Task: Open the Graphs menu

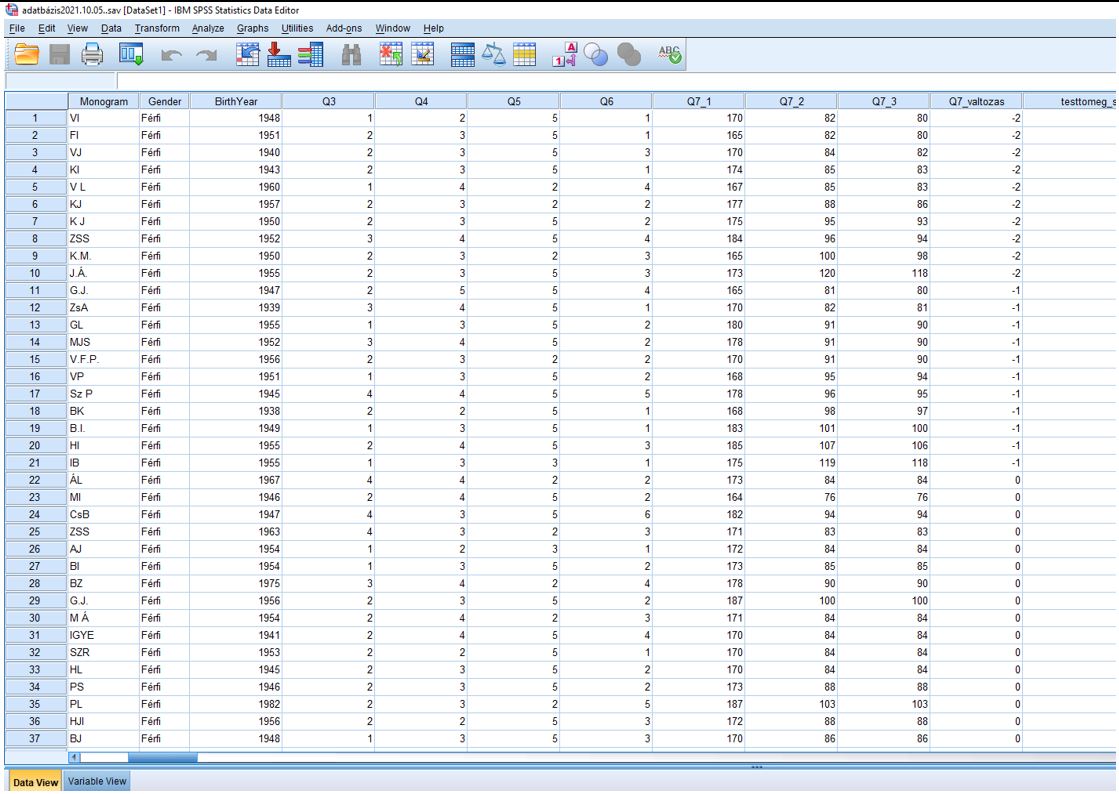Action: pos(252,28)
